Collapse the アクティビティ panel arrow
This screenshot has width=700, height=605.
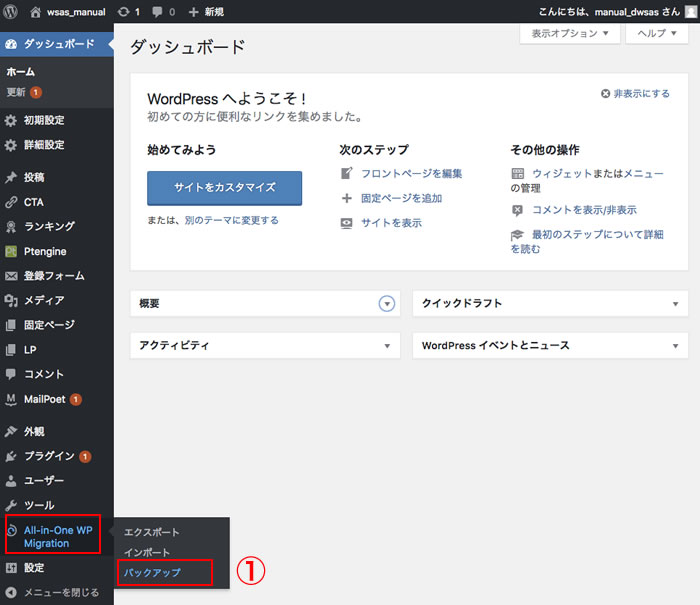(387, 346)
